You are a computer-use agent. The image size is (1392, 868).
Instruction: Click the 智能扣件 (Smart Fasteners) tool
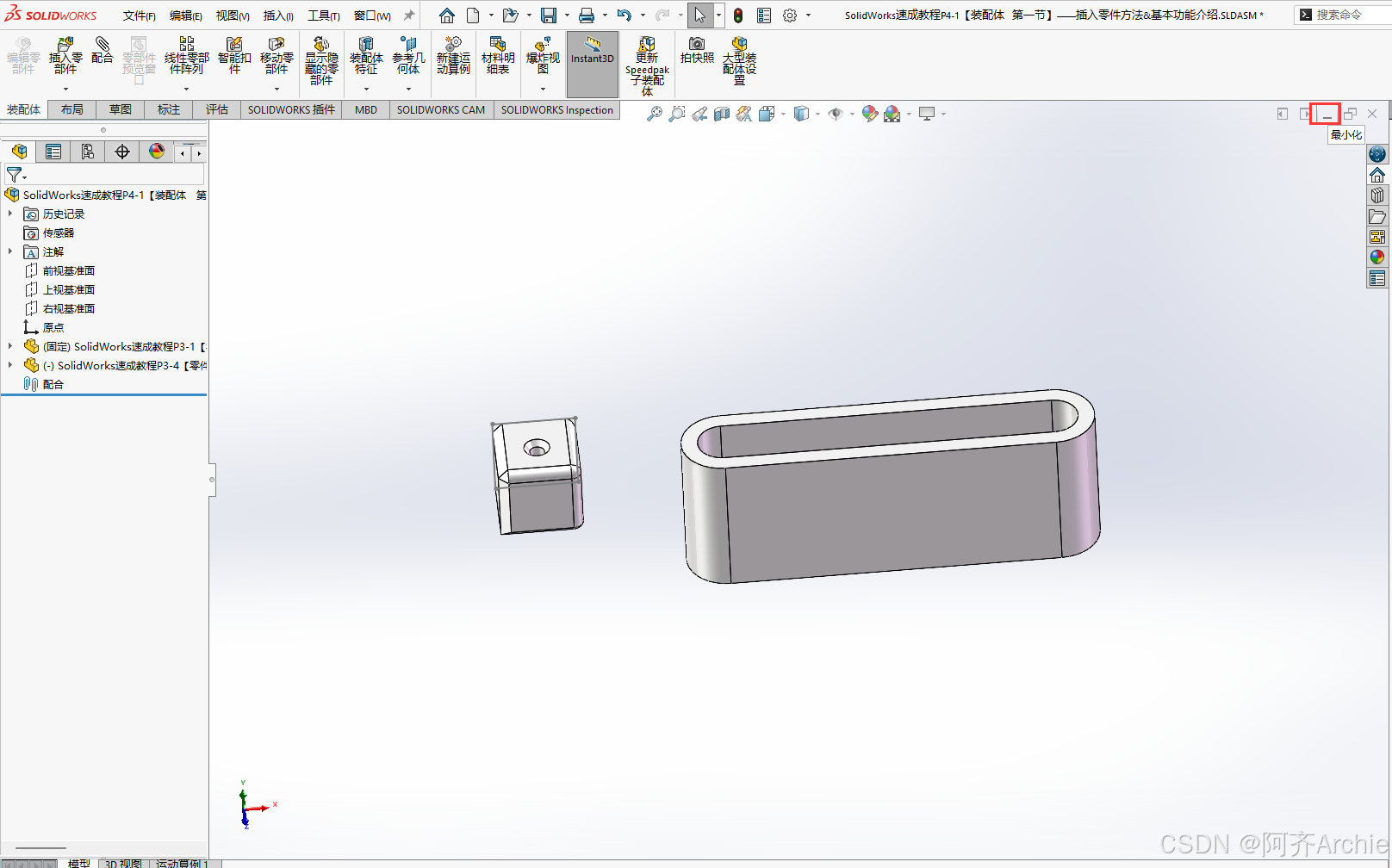pos(234,55)
